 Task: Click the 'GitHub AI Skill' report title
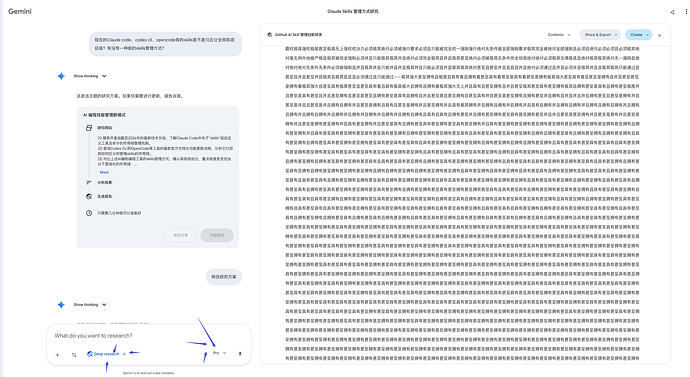(298, 35)
